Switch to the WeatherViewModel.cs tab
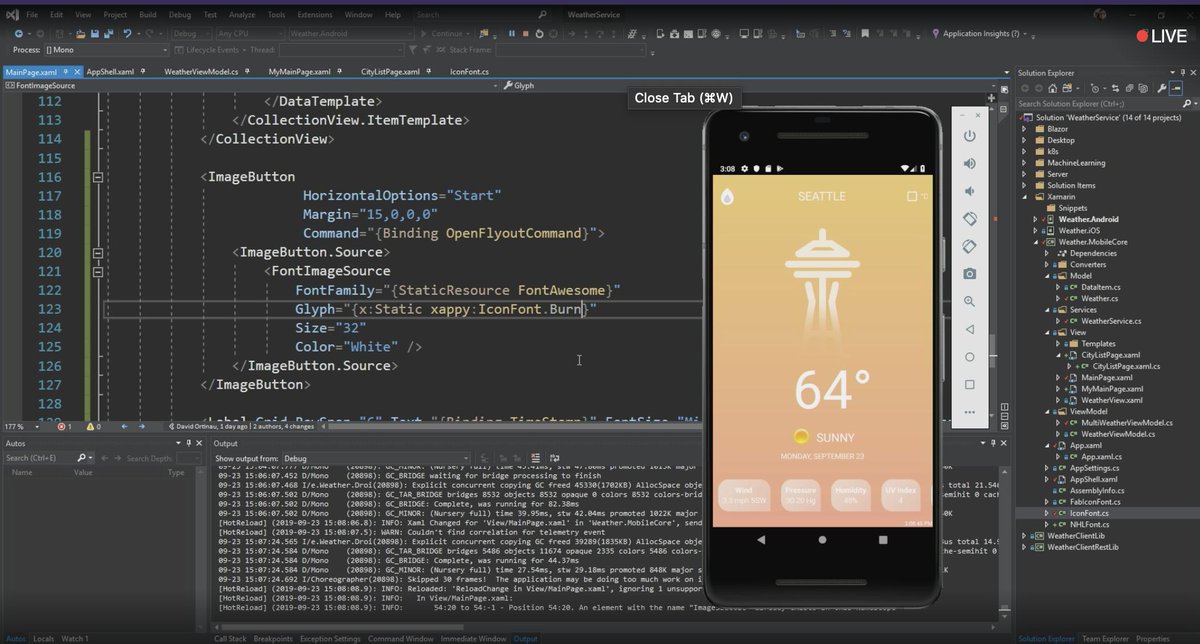The image size is (1200, 644). [x=202, y=72]
